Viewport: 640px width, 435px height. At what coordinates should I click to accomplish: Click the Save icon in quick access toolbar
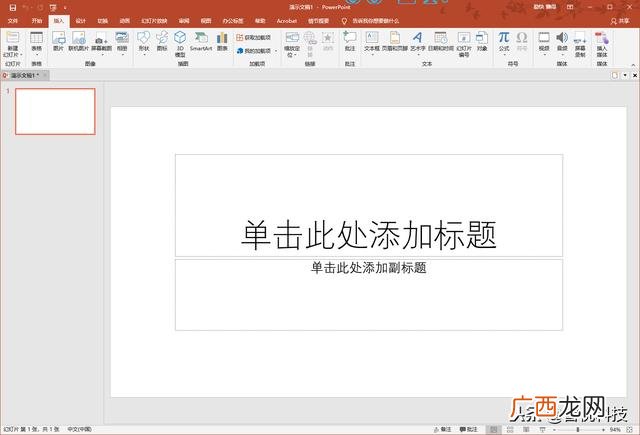pos(13,7)
